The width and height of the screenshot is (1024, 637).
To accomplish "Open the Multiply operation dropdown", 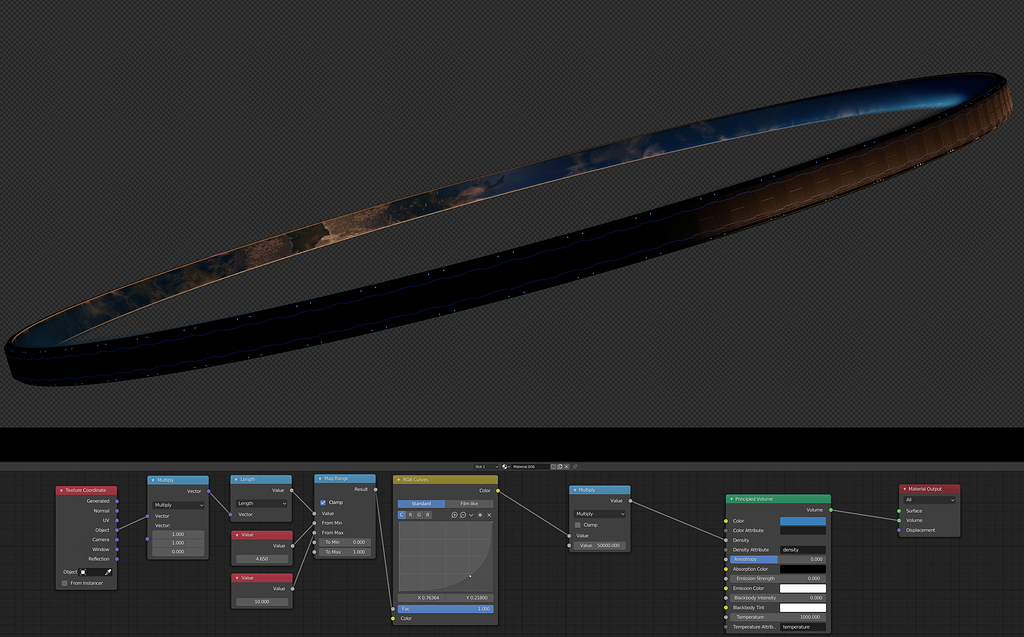I will (x=178, y=505).
